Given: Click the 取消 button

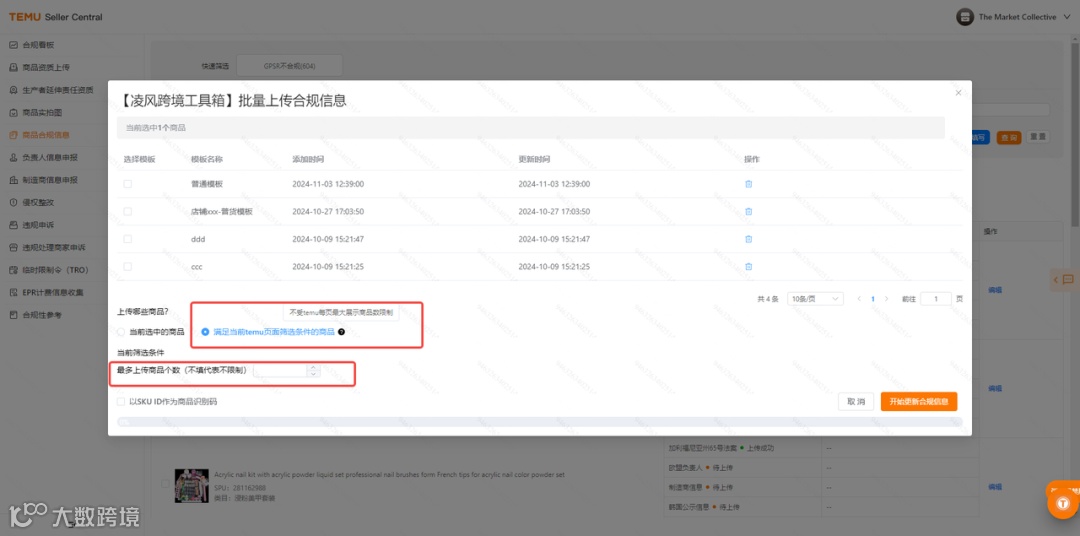Looking at the screenshot, I should tap(856, 402).
